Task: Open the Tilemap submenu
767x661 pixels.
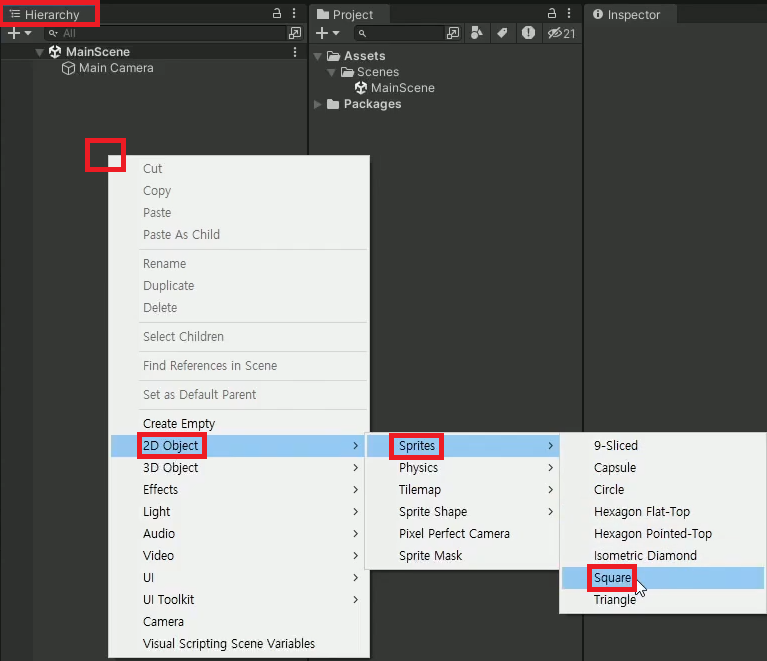Action: 463,490
